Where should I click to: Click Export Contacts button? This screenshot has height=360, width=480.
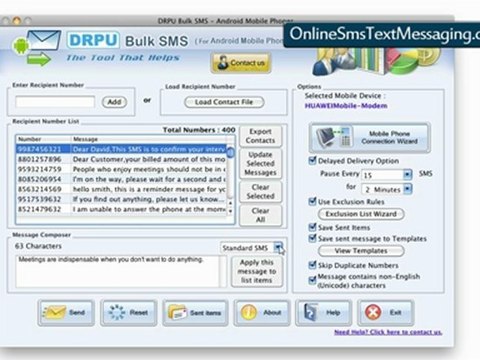(x=260, y=136)
